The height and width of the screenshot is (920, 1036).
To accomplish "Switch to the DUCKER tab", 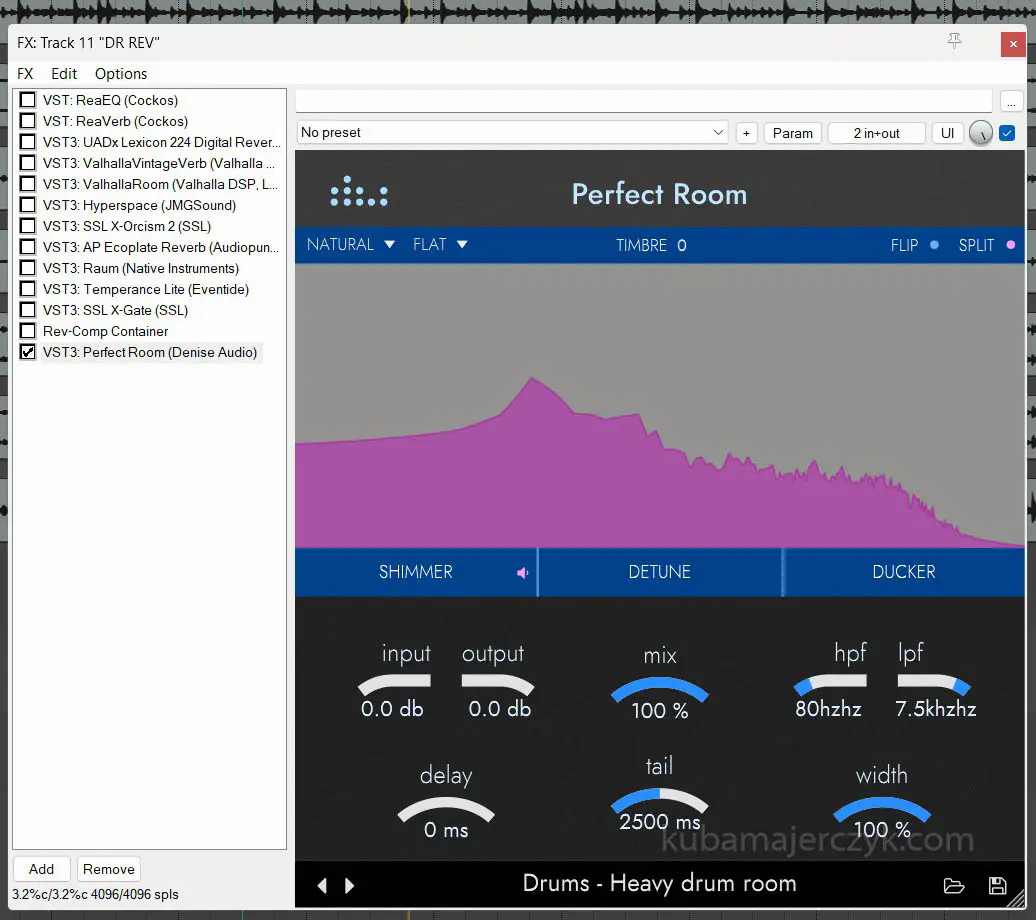I will pyautogui.click(x=903, y=572).
